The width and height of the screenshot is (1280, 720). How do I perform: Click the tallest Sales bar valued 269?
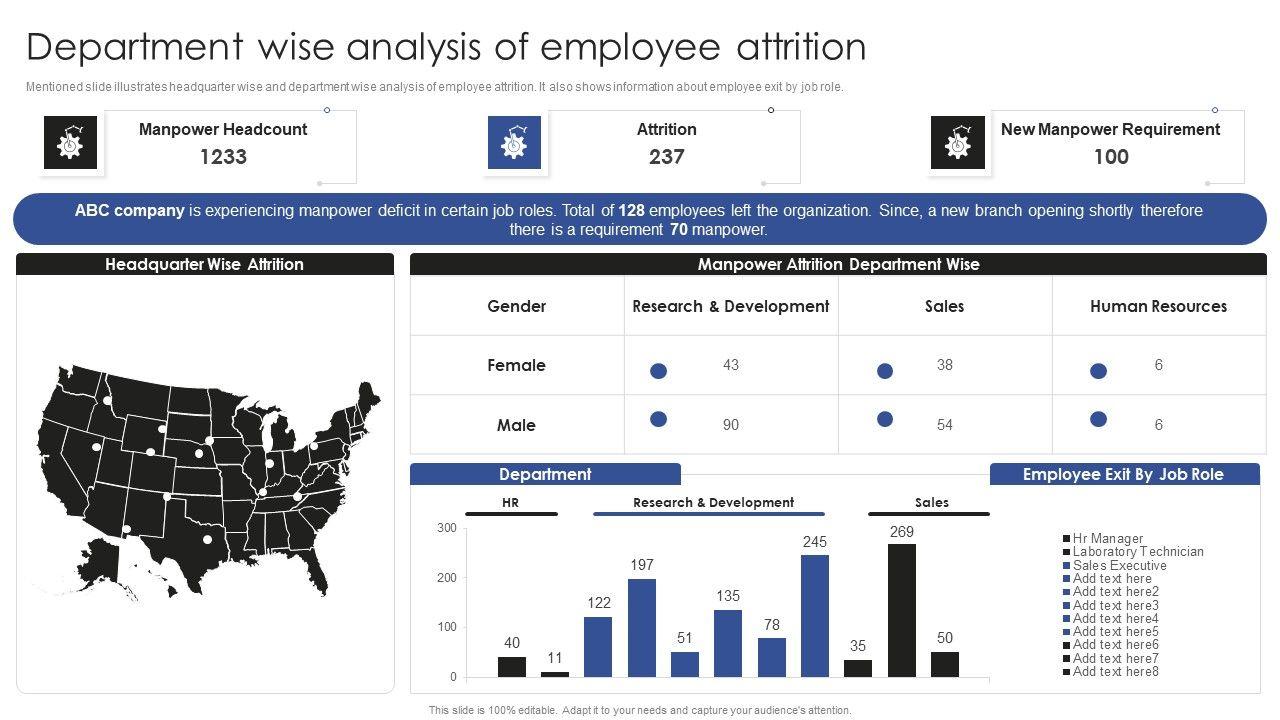coord(902,611)
